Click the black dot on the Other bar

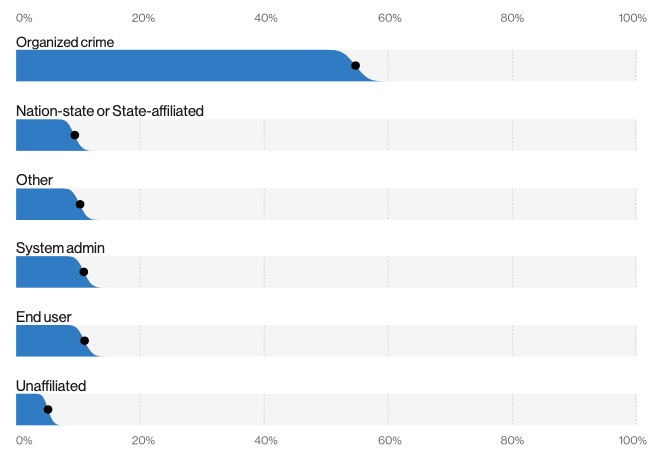pos(80,204)
